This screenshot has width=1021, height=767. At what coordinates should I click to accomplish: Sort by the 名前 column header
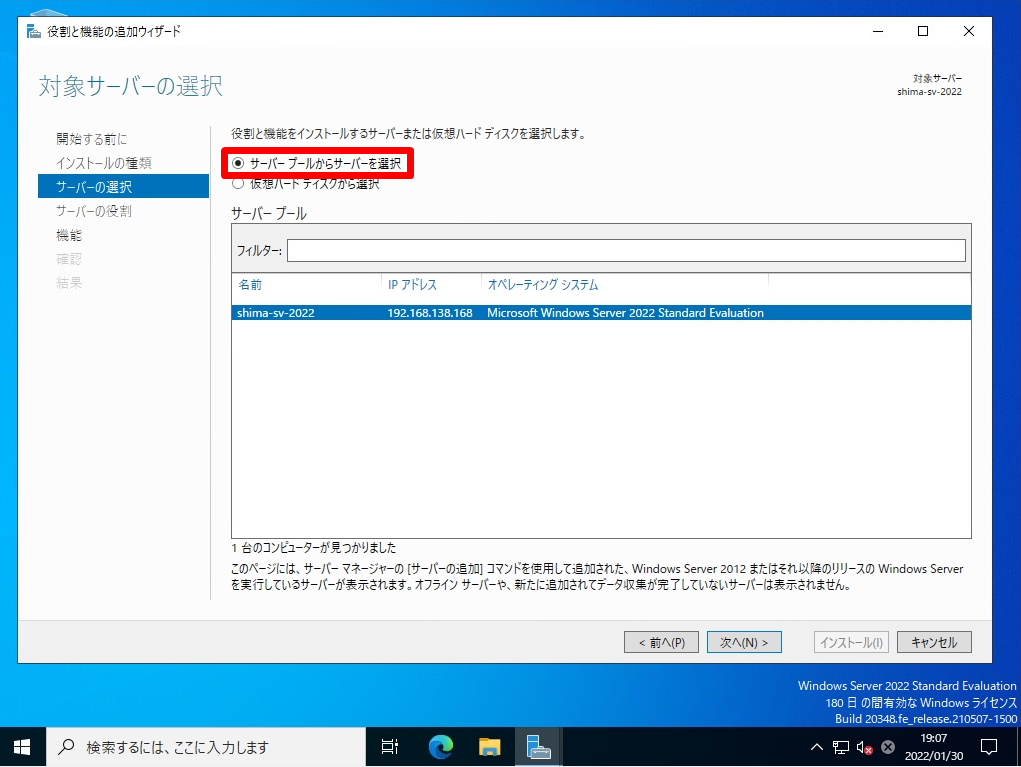pyautogui.click(x=250, y=285)
